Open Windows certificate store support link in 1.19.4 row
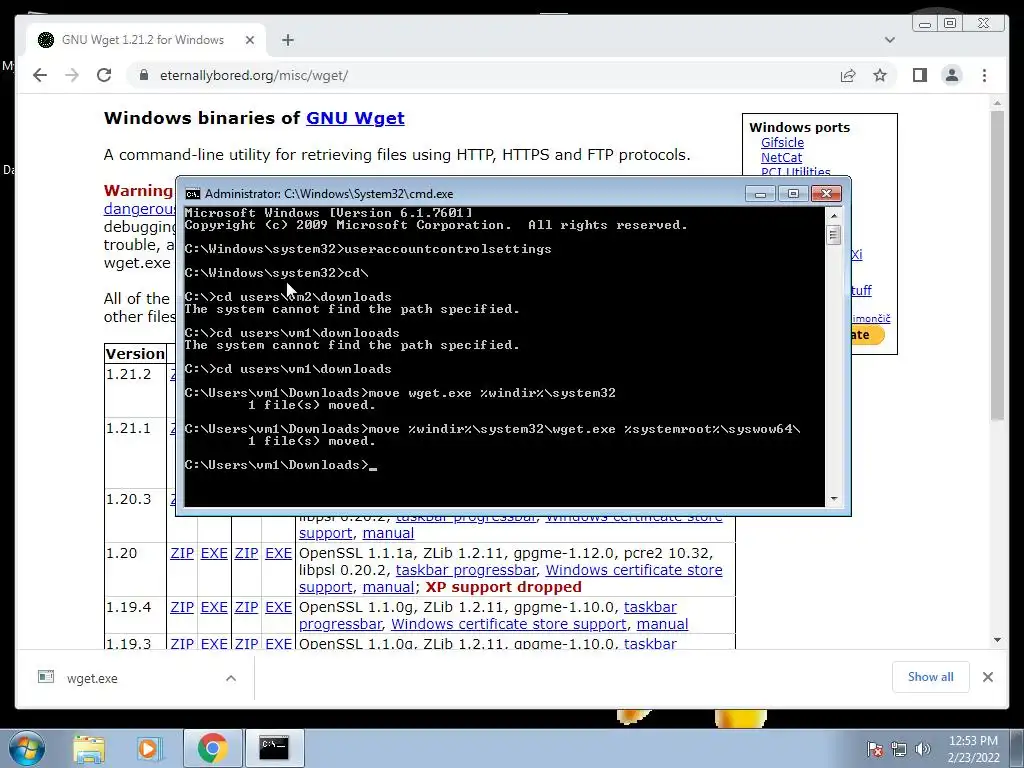This screenshot has width=1024, height=768. [509, 624]
